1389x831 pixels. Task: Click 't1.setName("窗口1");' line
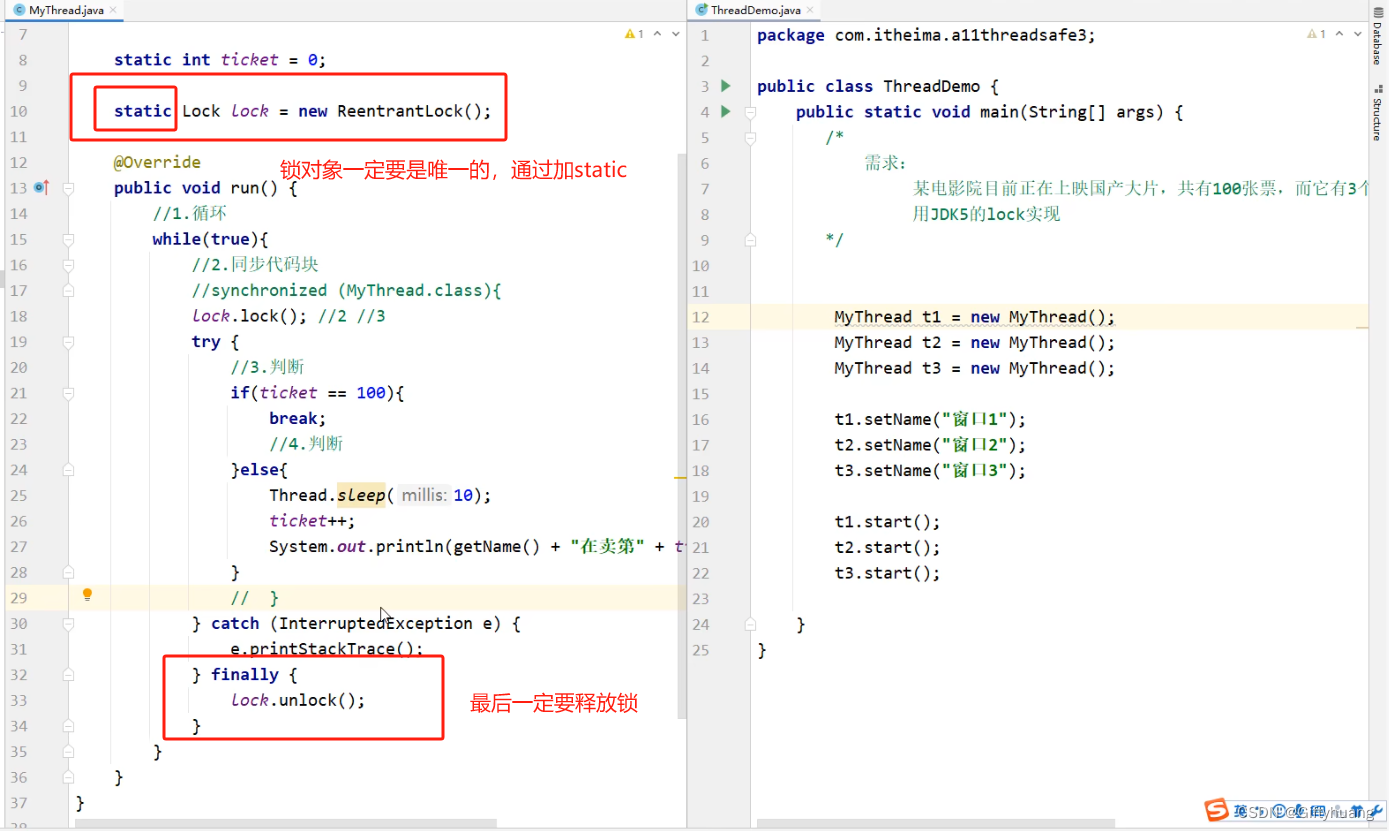click(930, 420)
